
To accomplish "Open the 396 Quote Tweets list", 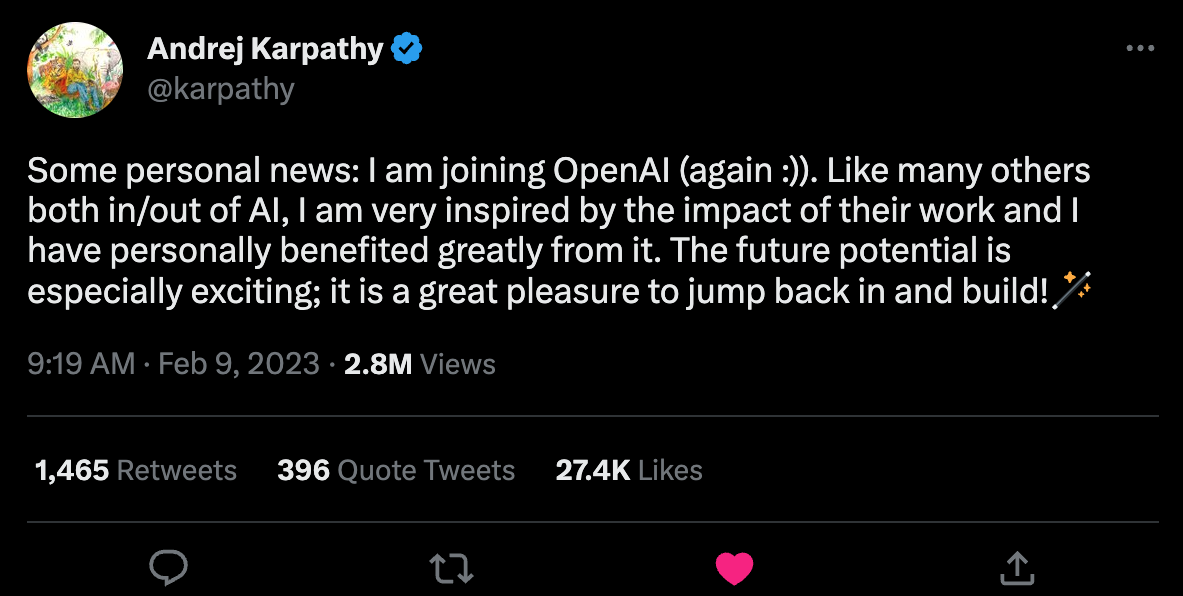I will (x=396, y=471).
